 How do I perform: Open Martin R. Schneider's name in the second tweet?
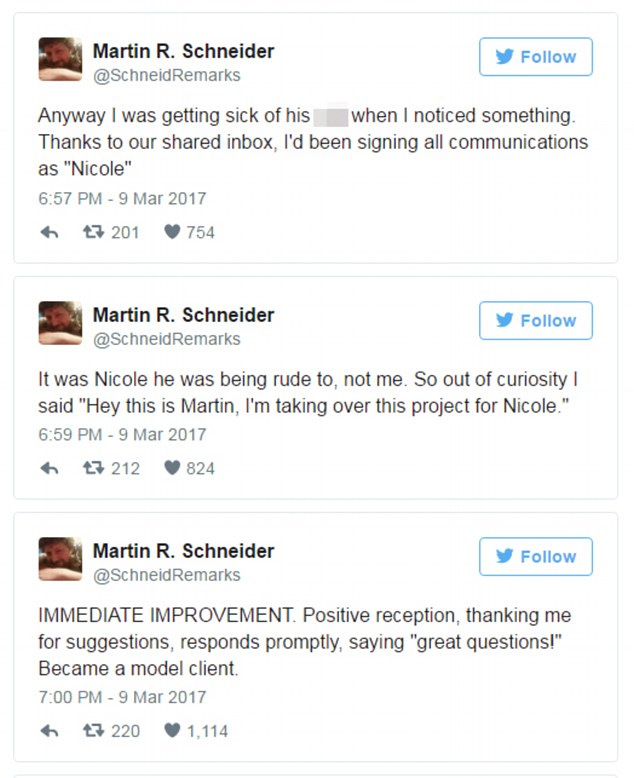[x=183, y=315]
